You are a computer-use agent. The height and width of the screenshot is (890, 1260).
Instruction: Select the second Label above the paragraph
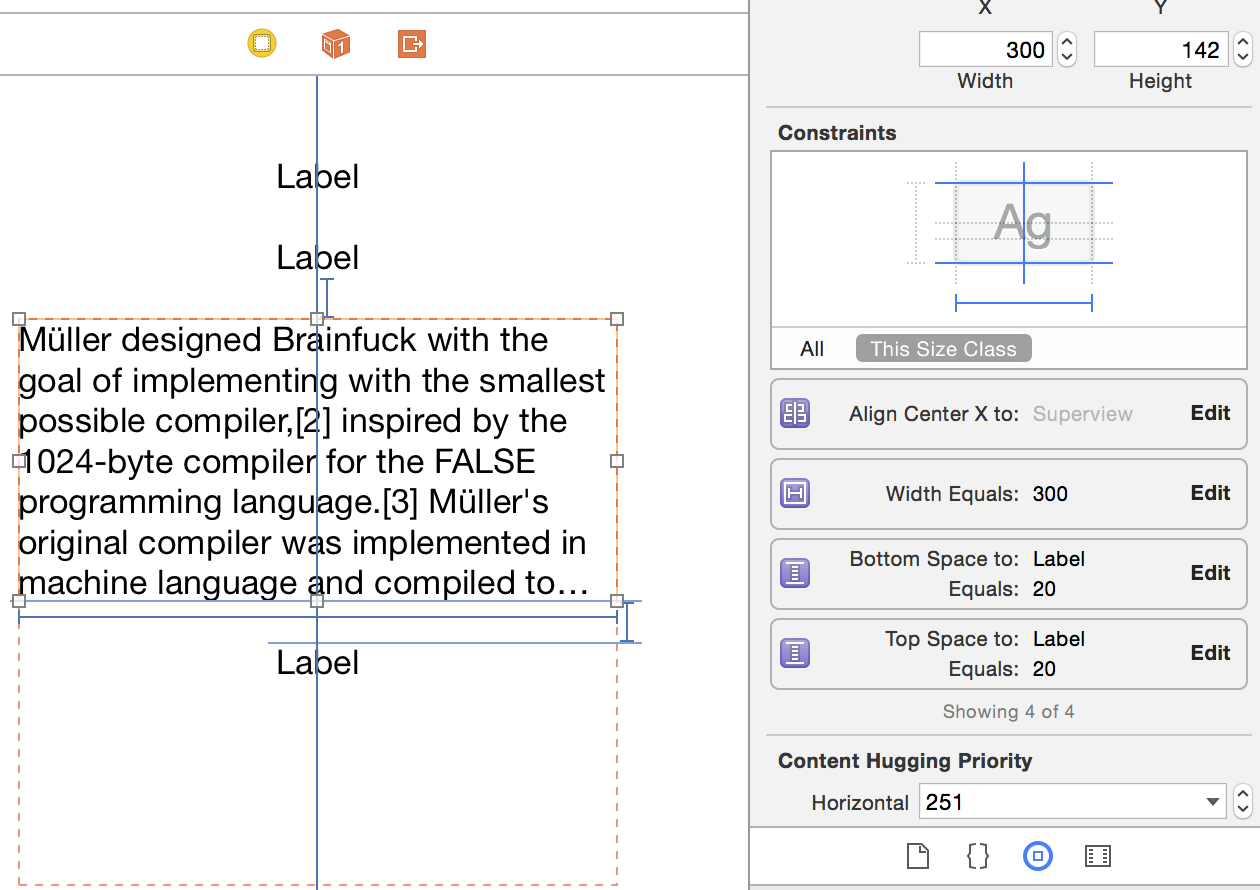pyautogui.click(x=317, y=258)
